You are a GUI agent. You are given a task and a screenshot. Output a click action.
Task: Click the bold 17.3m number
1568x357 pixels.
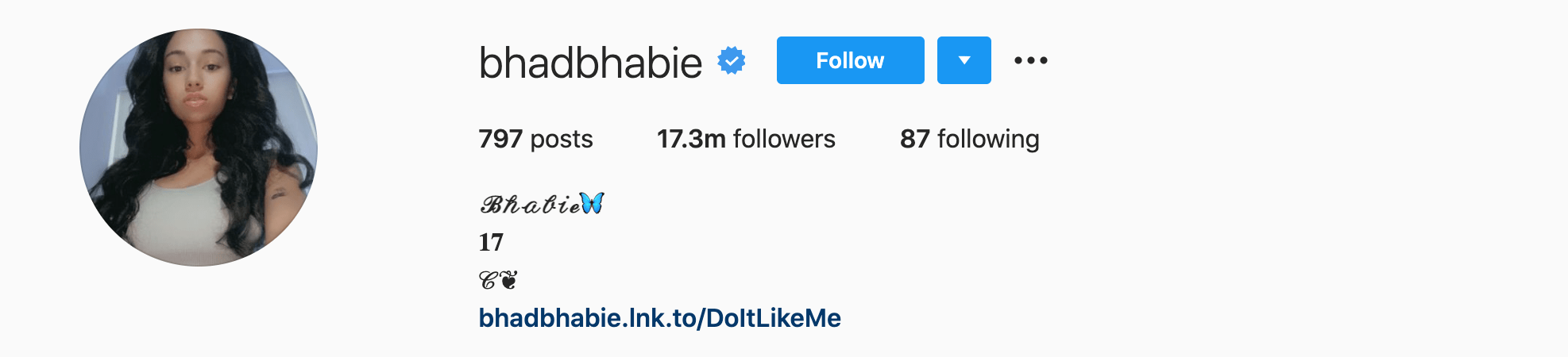point(691,139)
